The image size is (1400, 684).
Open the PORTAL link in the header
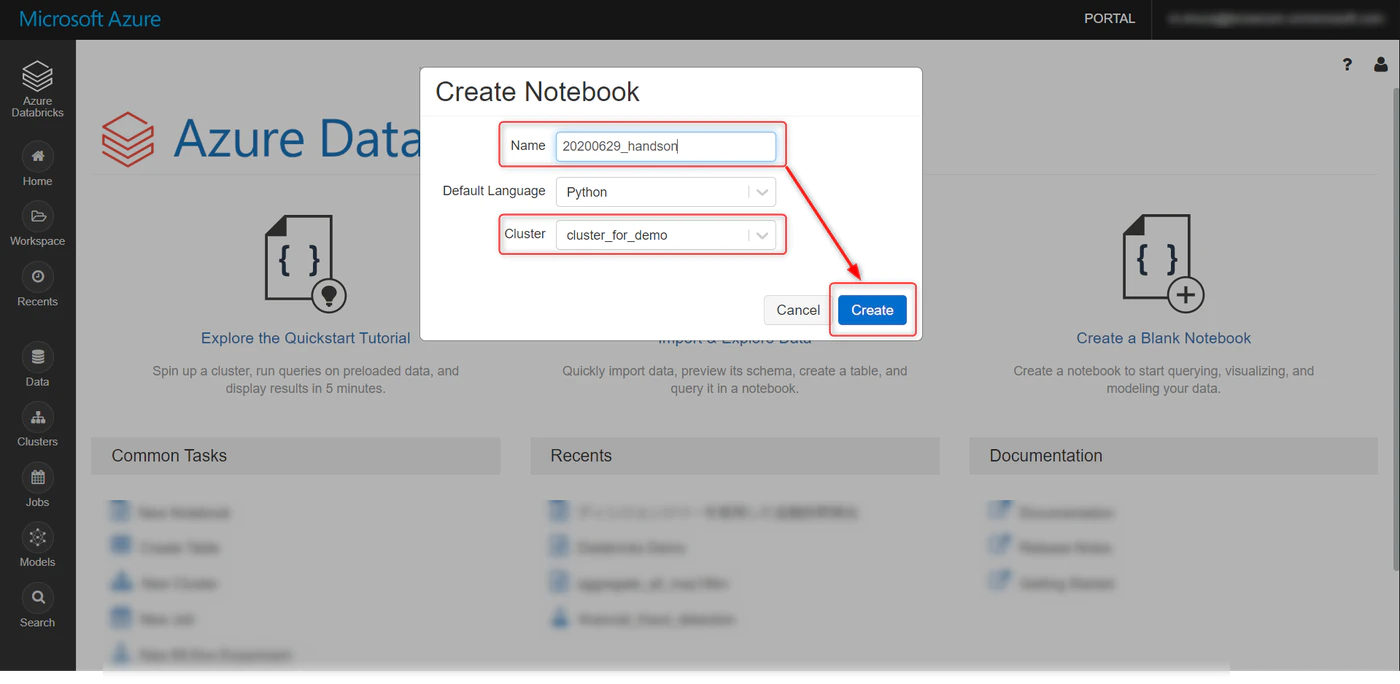pyautogui.click(x=1110, y=18)
